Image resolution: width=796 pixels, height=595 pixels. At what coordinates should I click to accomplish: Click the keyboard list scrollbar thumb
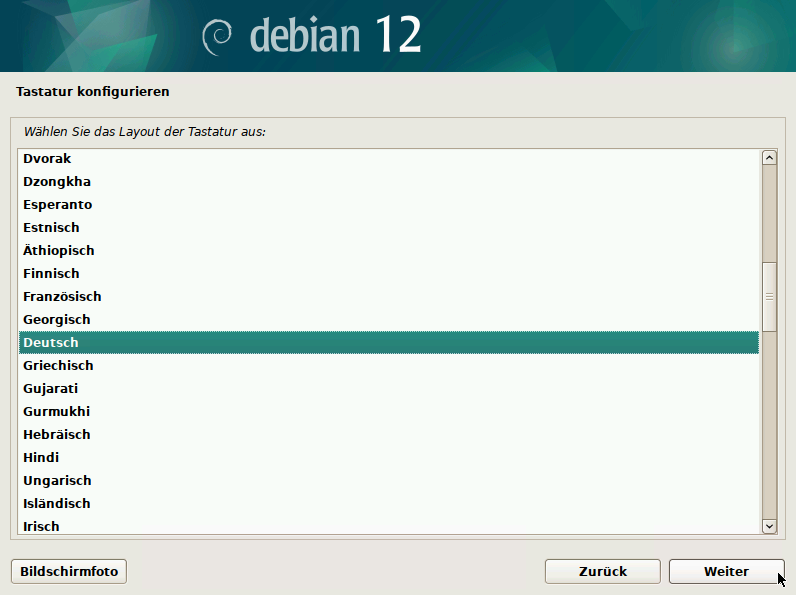point(769,297)
